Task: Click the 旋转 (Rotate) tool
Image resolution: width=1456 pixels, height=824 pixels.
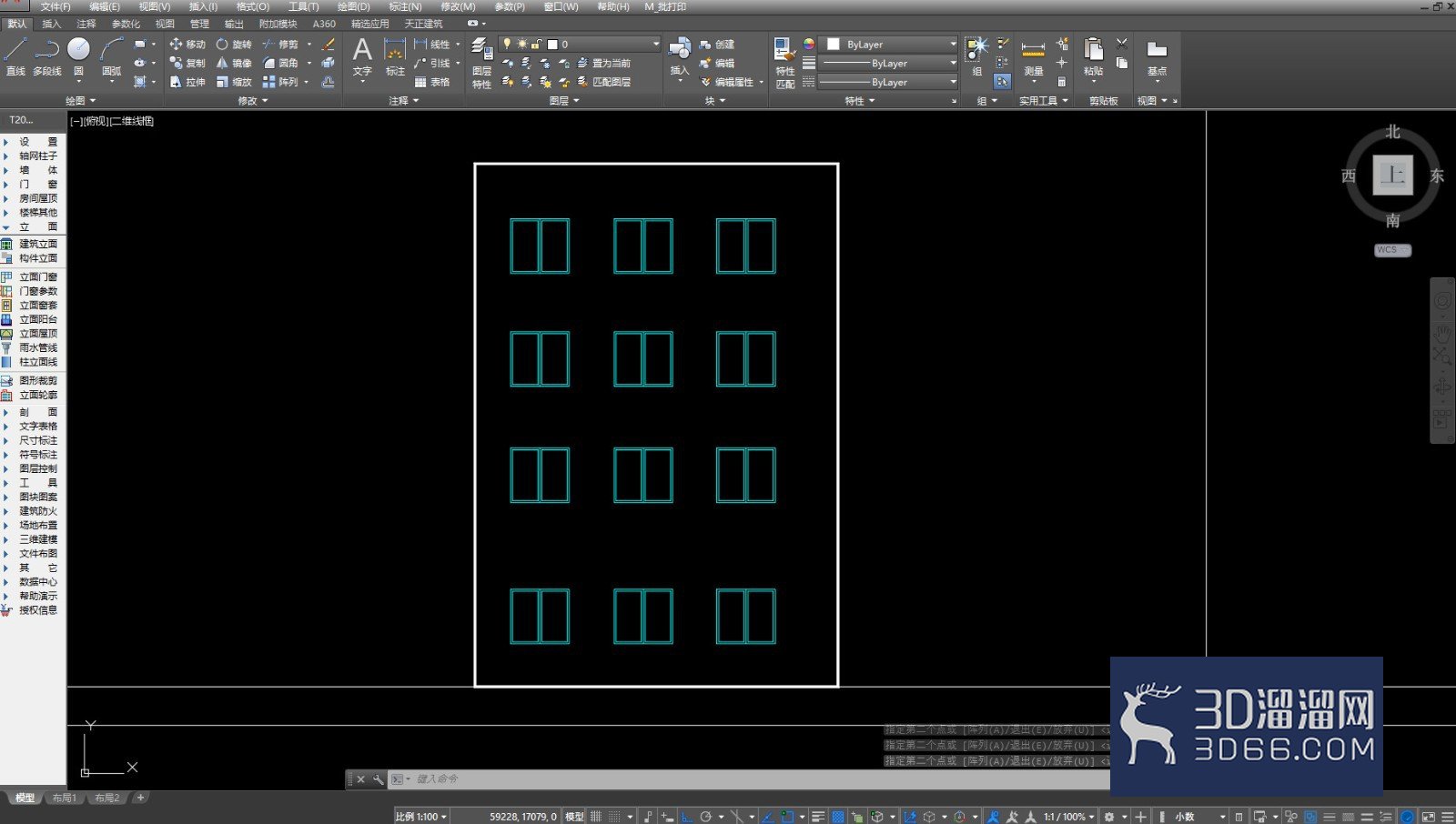Action: click(x=234, y=44)
